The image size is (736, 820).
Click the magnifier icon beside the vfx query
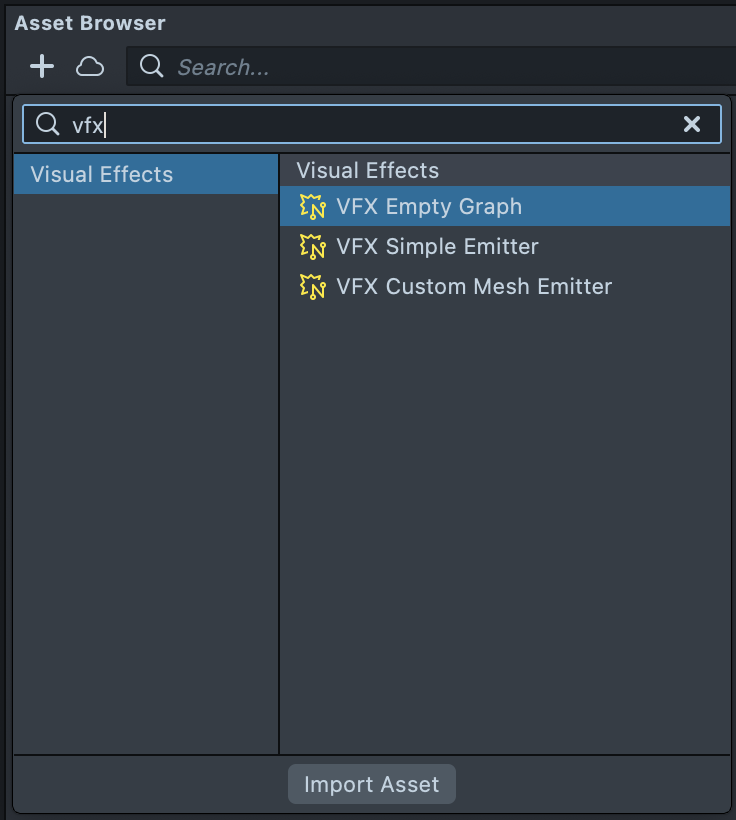(x=47, y=124)
